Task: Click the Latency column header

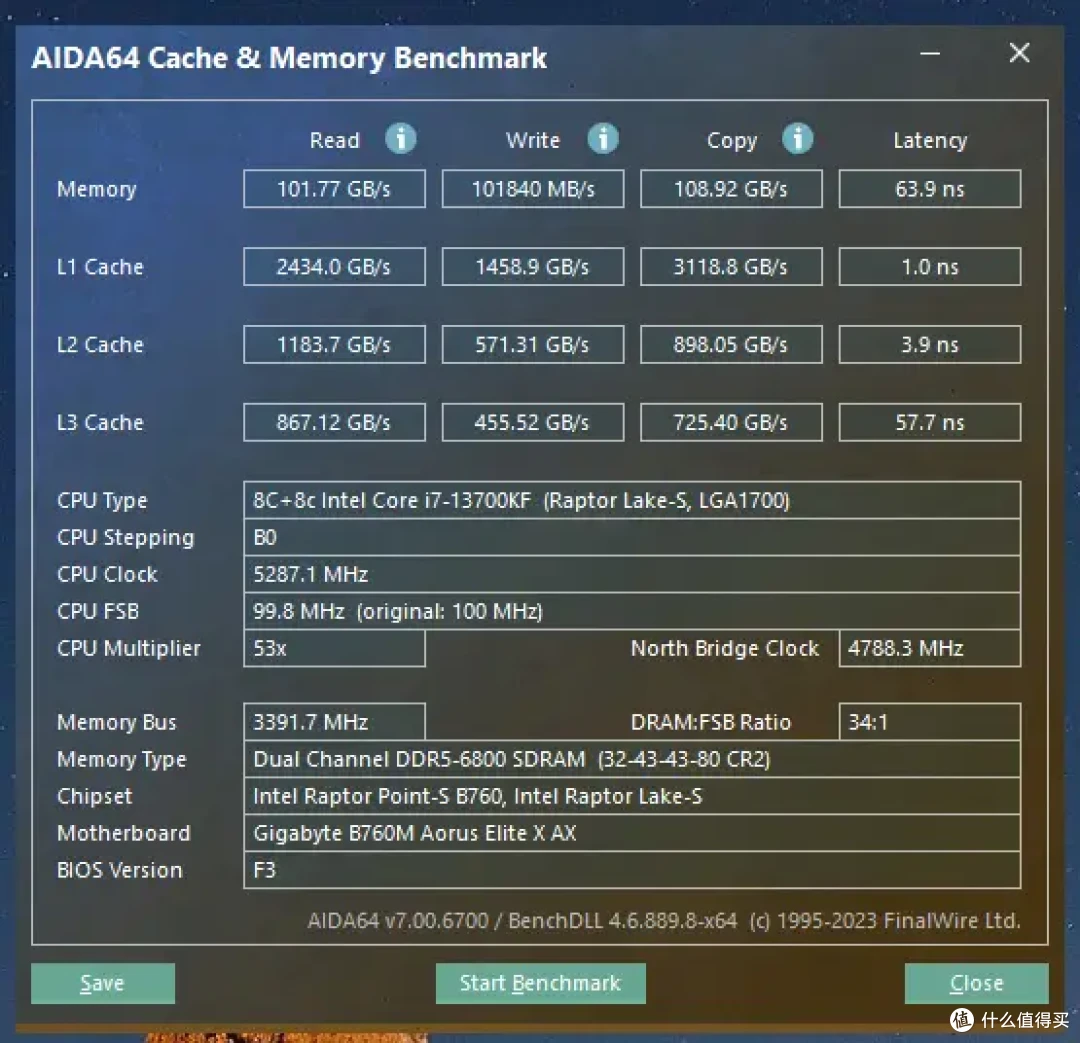Action: (930, 141)
